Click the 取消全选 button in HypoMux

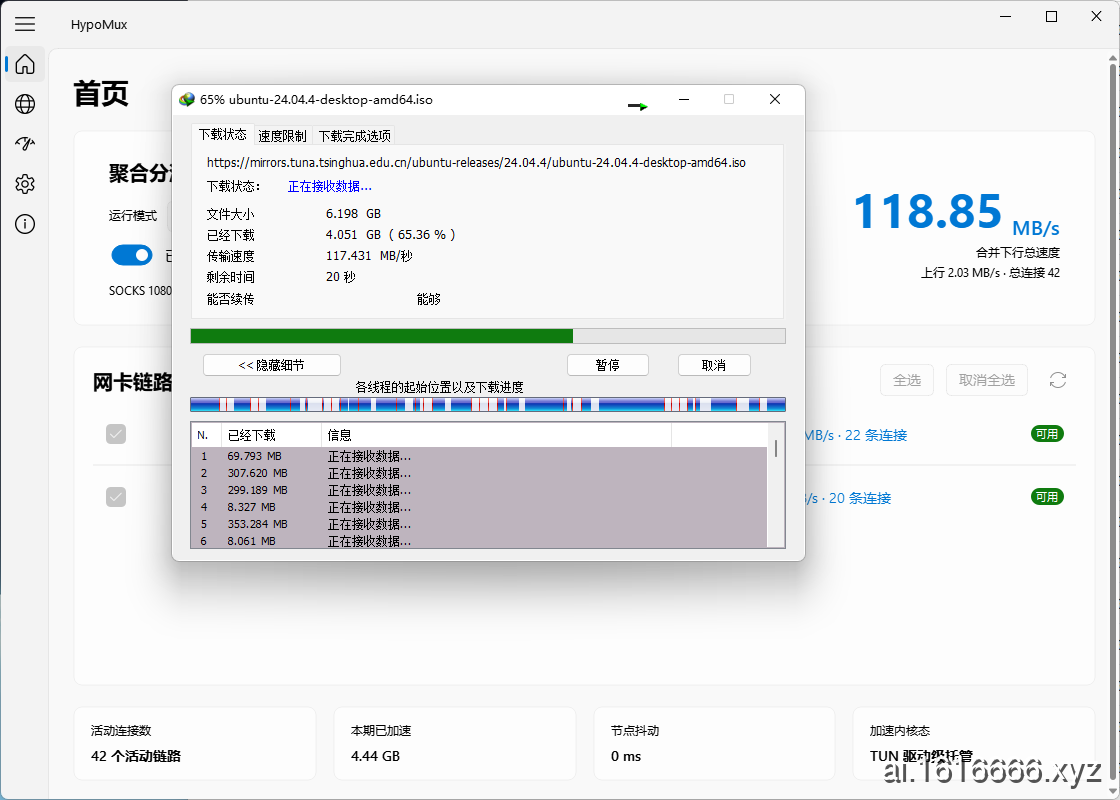(x=986, y=380)
